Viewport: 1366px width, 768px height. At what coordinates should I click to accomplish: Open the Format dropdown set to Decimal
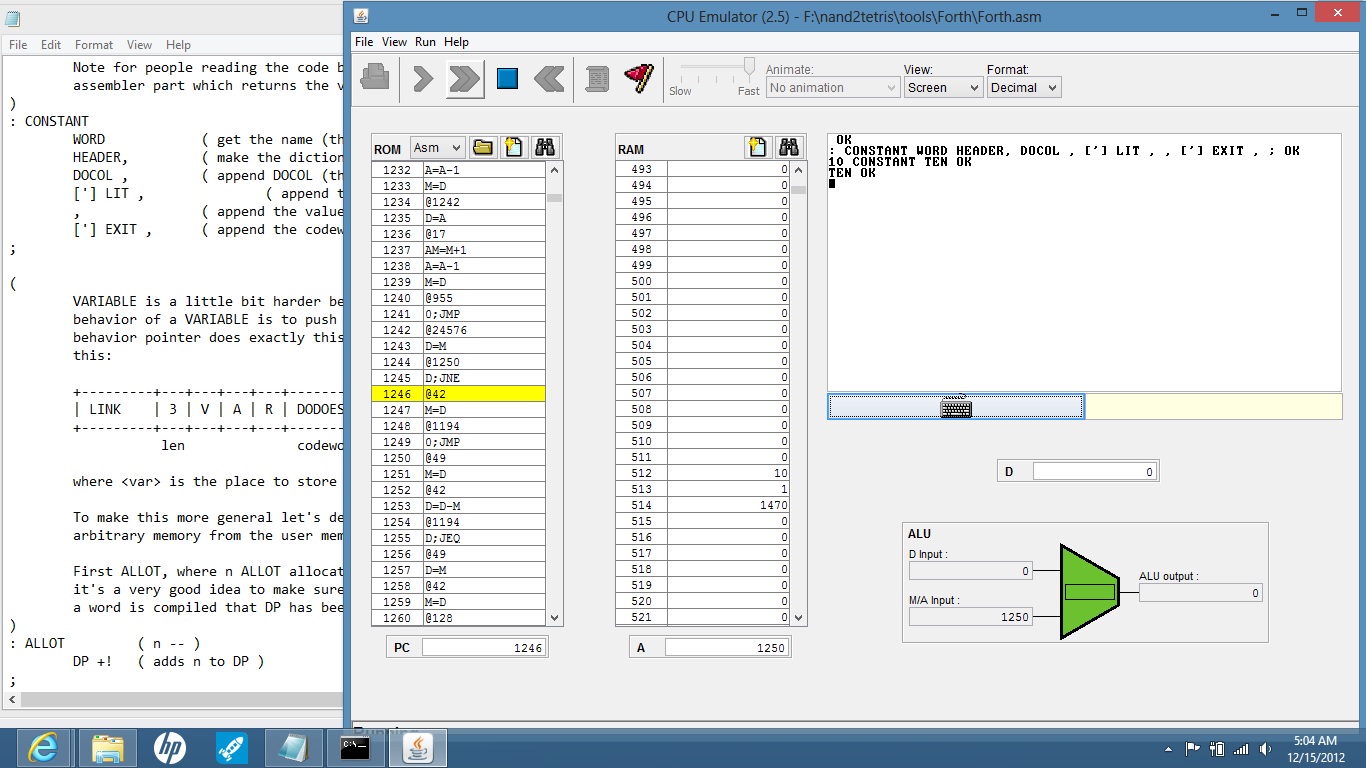click(x=1023, y=88)
